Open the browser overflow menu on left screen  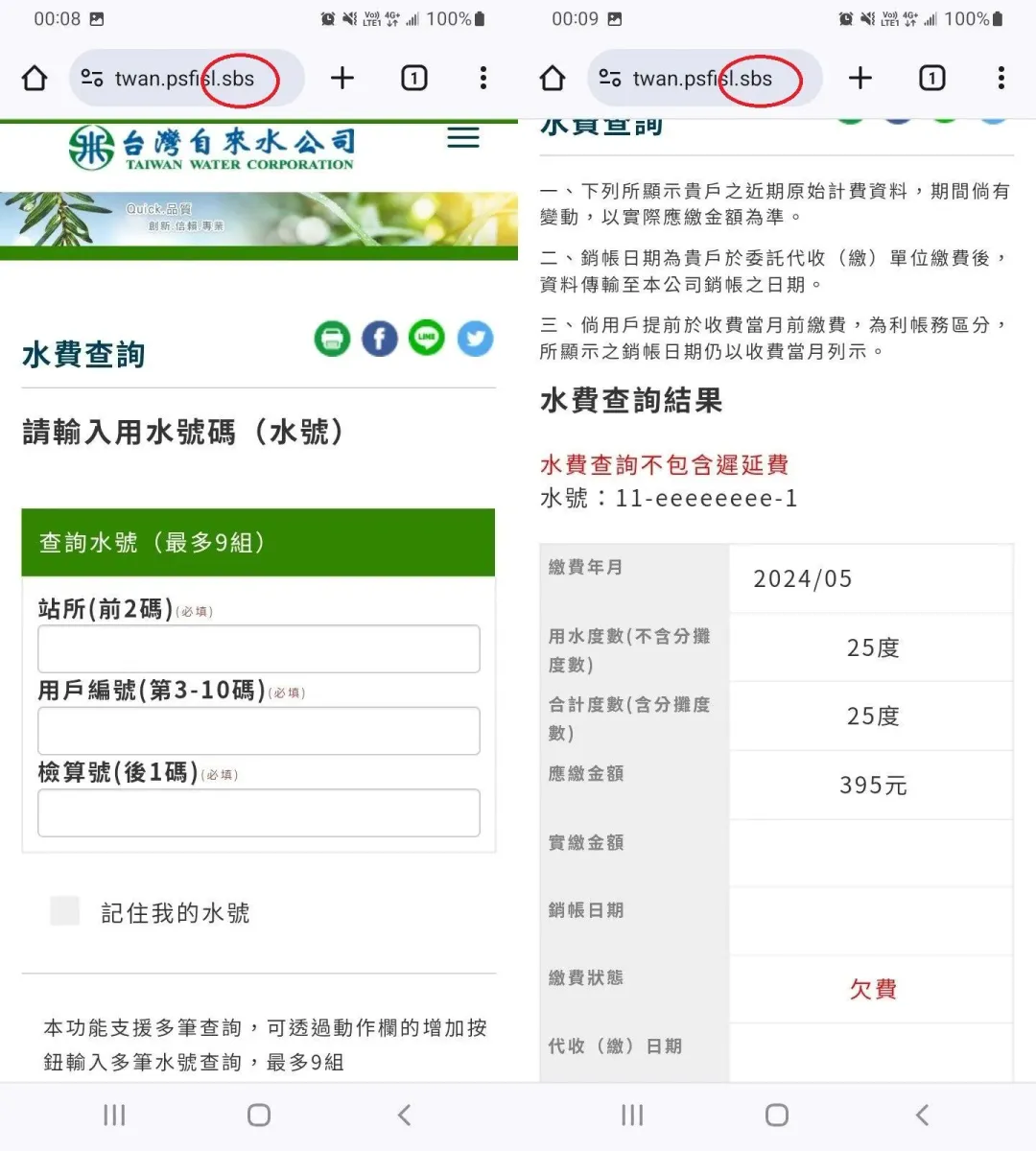(483, 78)
